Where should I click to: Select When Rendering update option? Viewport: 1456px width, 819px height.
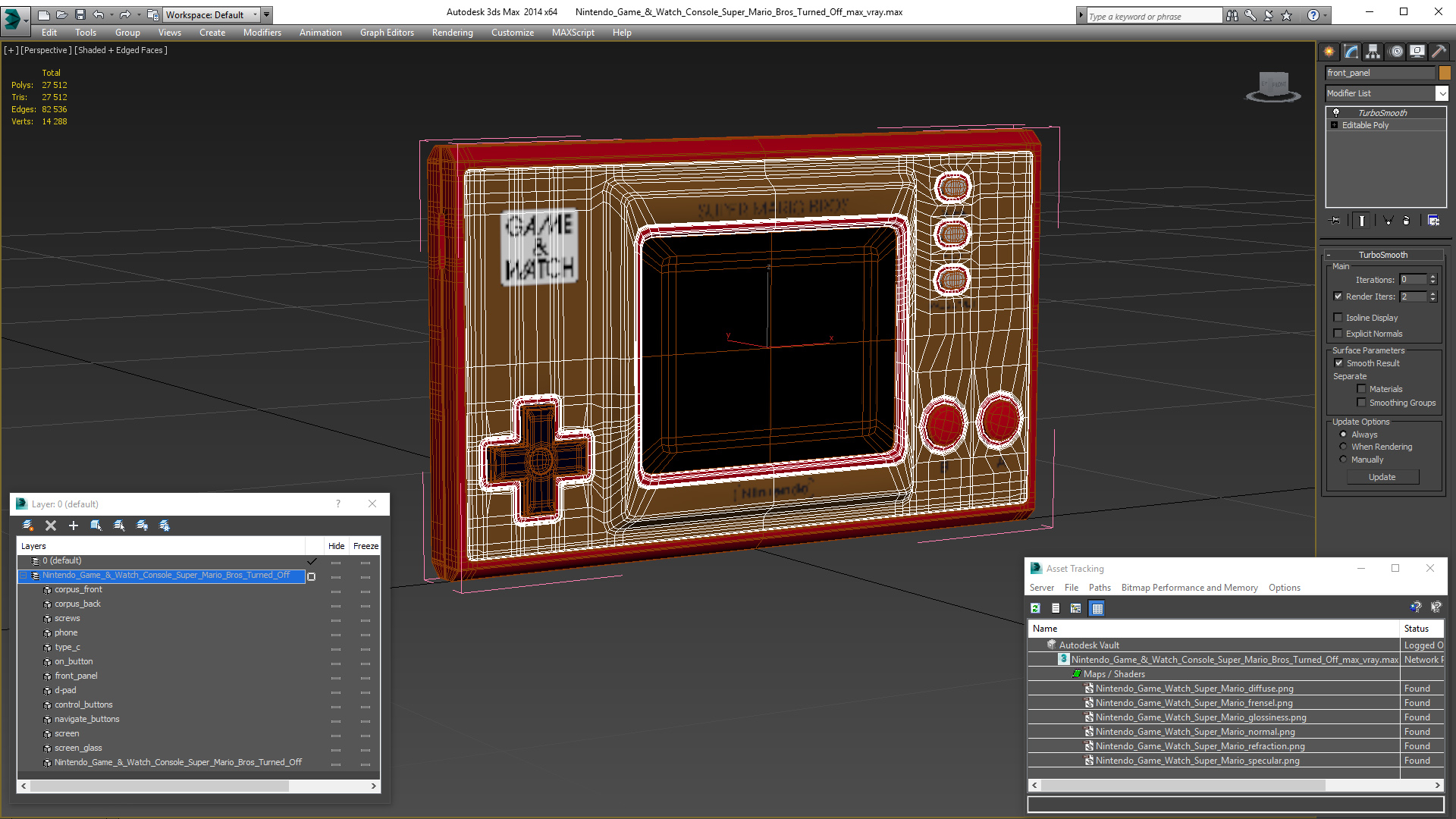point(1344,447)
